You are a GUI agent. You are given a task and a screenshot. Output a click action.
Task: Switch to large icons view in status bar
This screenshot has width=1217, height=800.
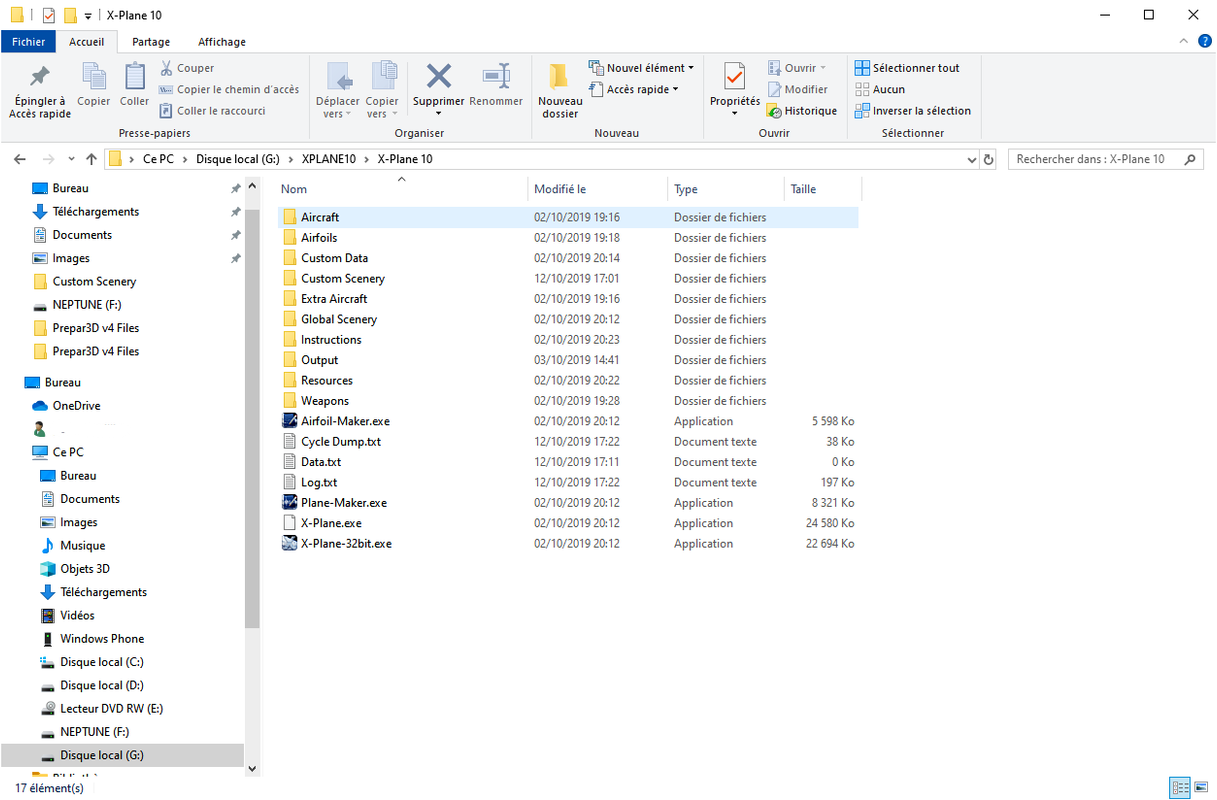[x=1201, y=788]
